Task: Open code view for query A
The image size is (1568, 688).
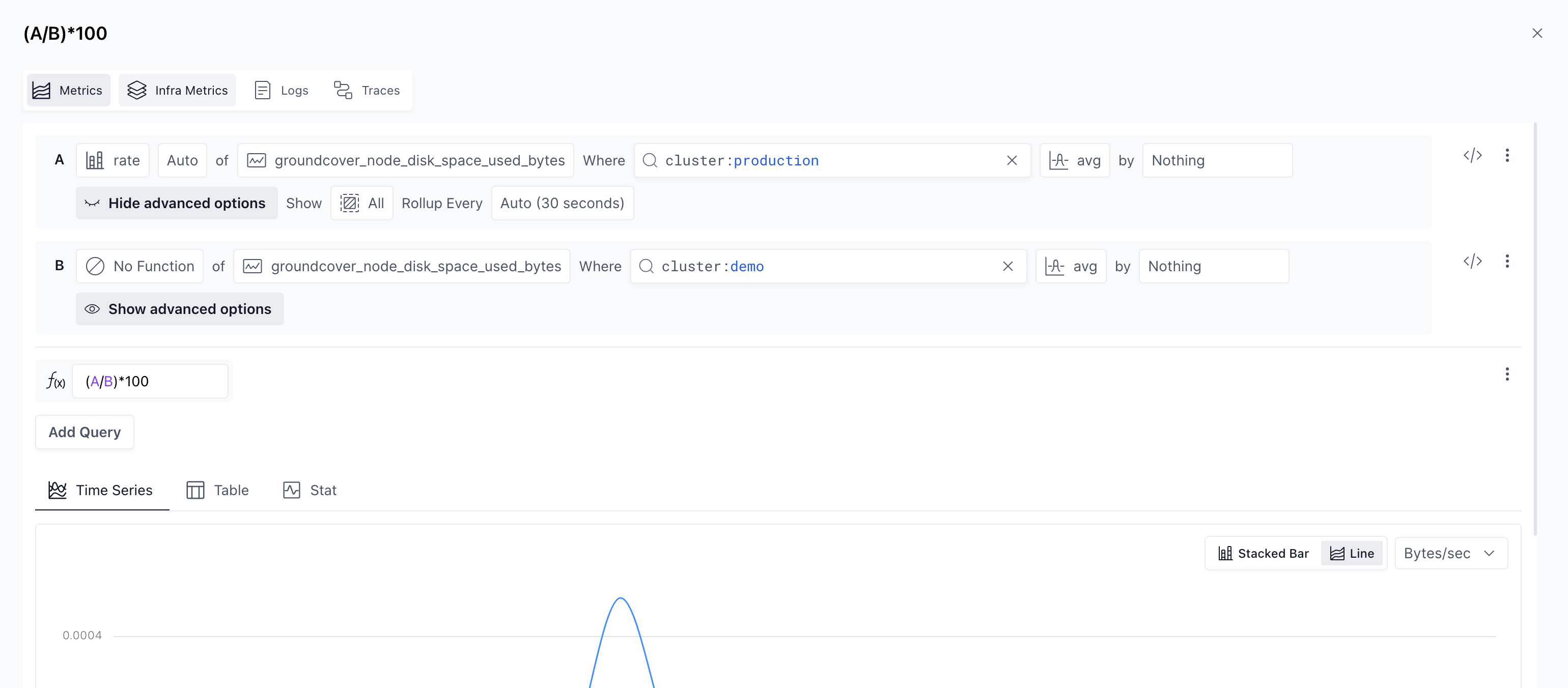Action: pos(1472,156)
